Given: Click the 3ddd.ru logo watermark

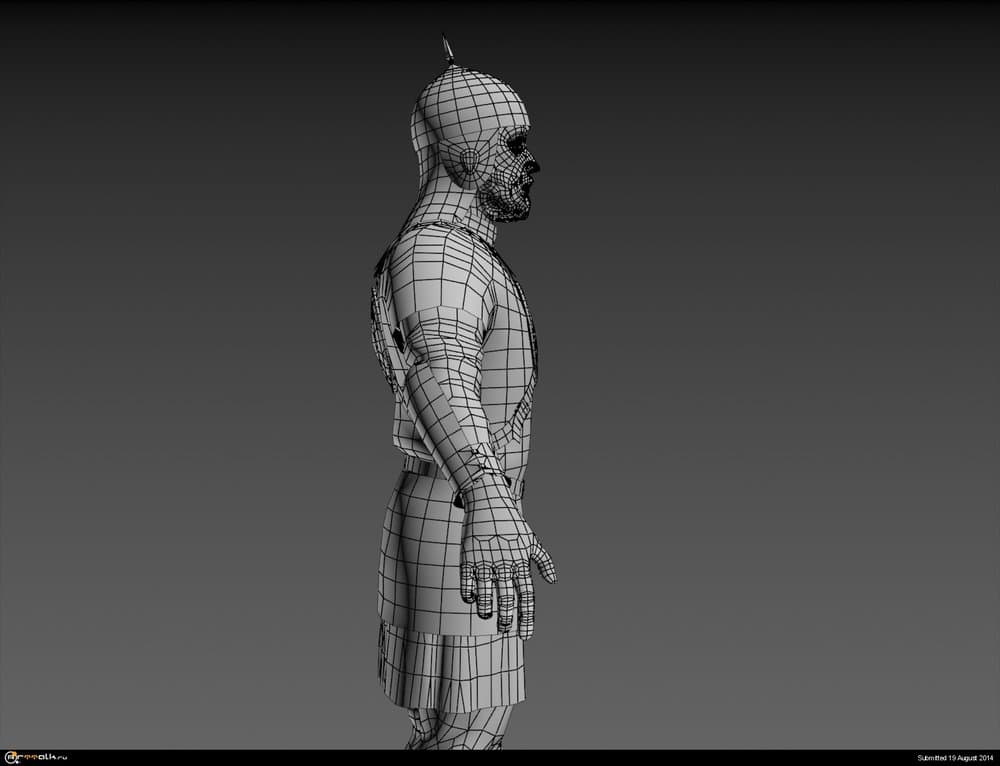Looking at the screenshot, I should (33, 758).
